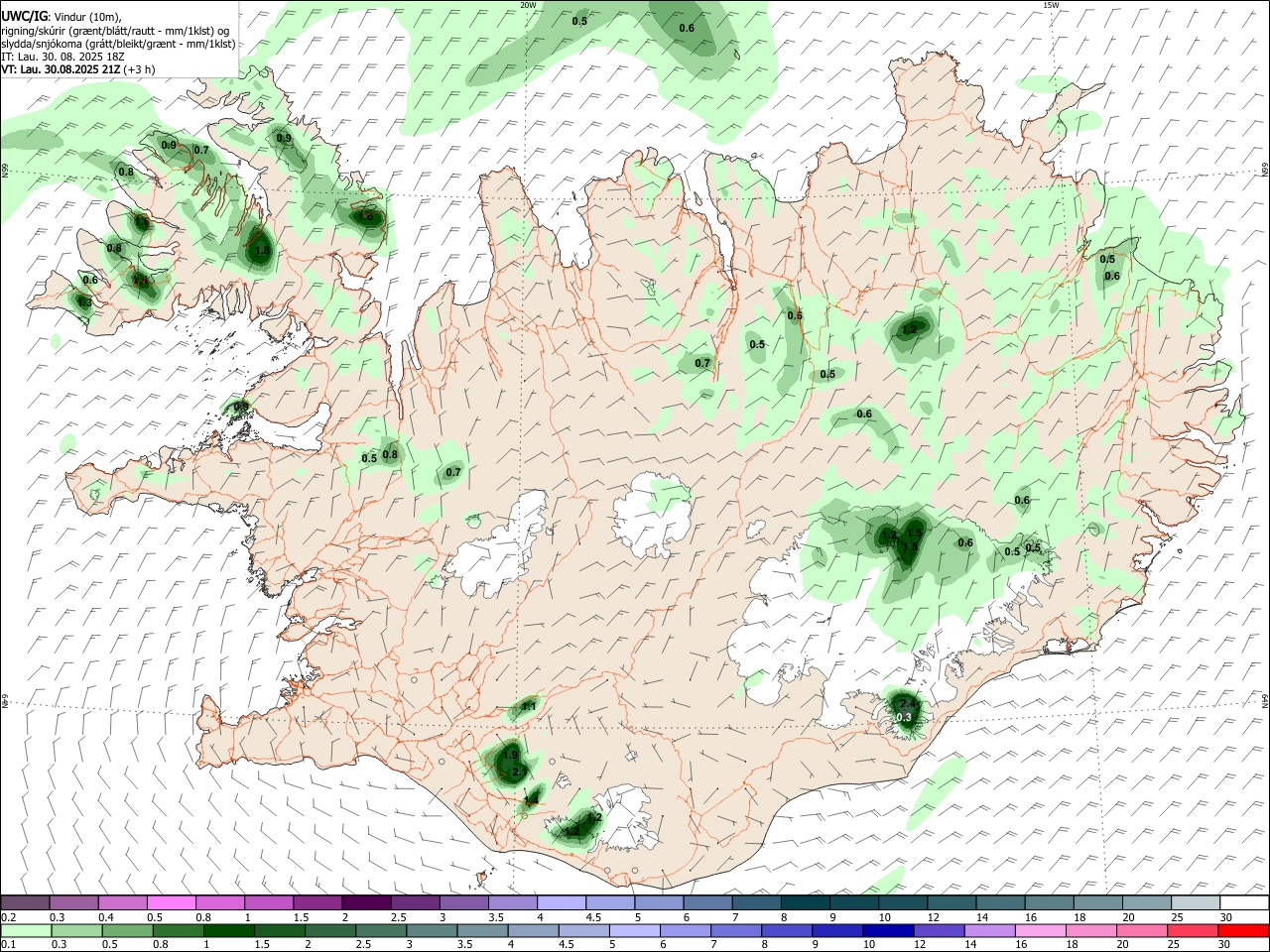Select the "IT: Lau. 30. 08. 2025 18Z" line
The image size is (1270, 952).
(x=63, y=57)
